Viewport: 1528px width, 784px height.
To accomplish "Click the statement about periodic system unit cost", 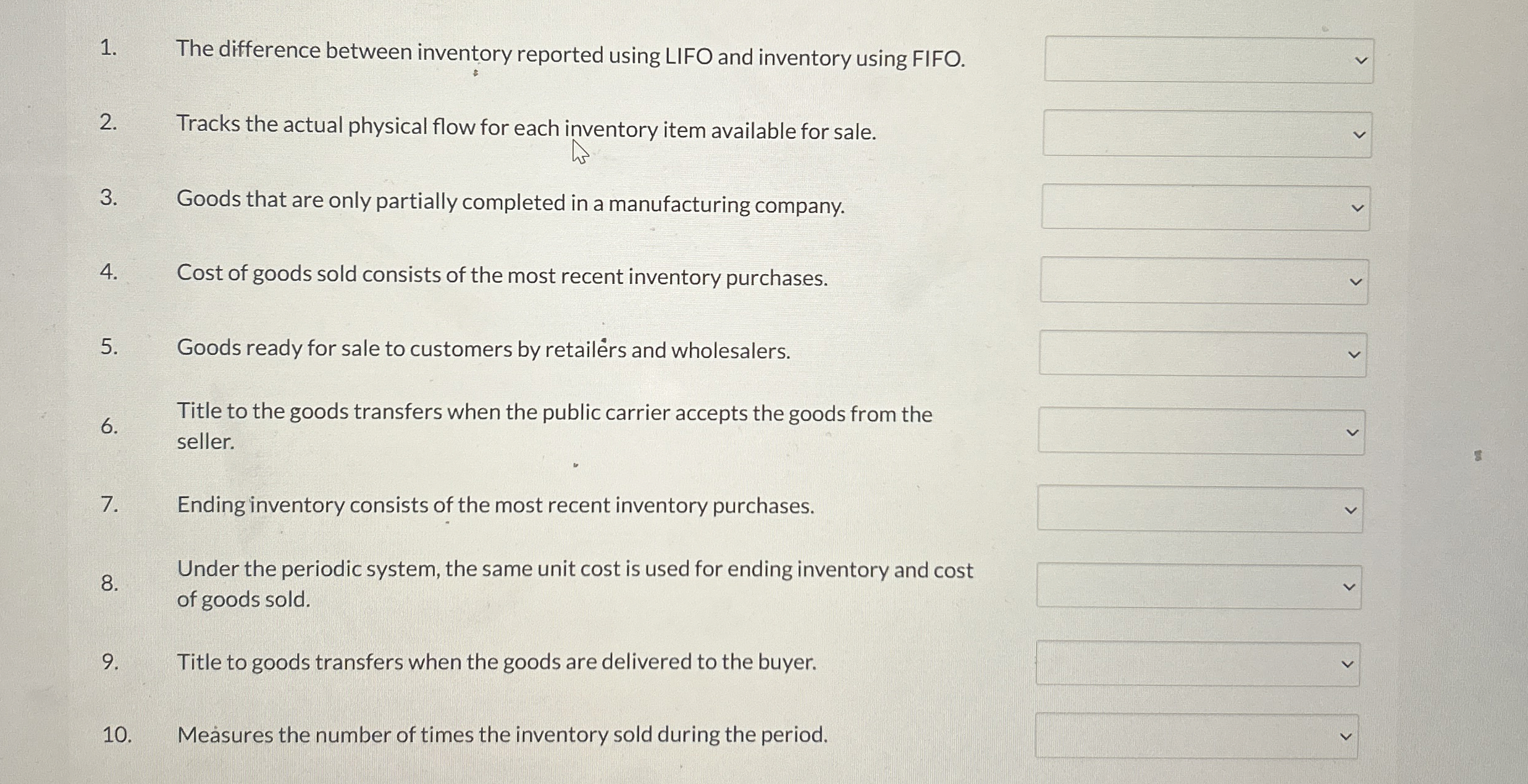I will pos(576,584).
